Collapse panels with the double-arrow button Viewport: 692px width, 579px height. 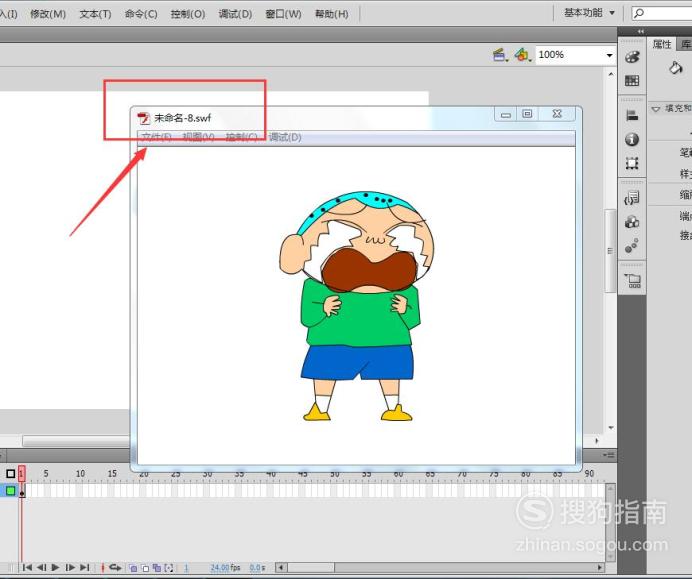(x=641, y=31)
